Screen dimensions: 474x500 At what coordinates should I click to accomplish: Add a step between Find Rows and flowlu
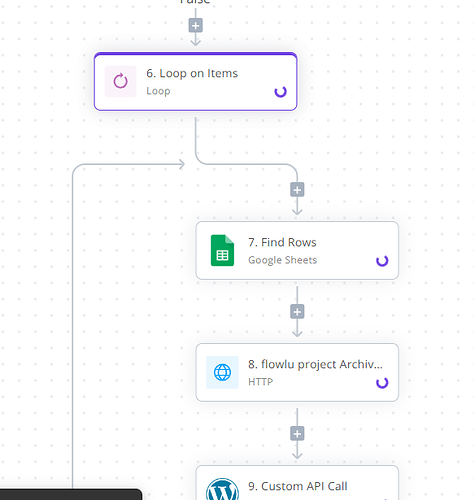pos(297,312)
